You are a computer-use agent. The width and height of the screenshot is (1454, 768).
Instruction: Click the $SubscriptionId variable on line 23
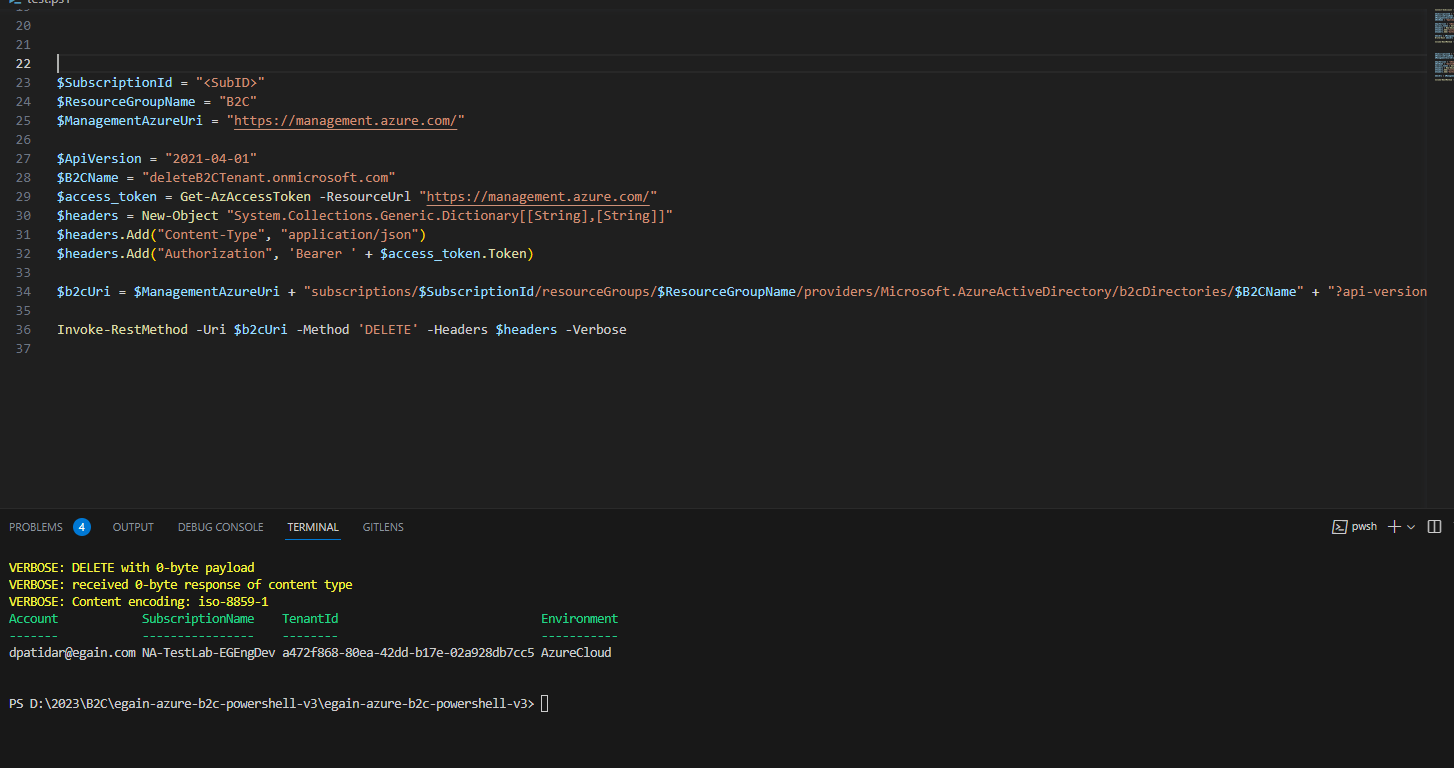click(115, 82)
